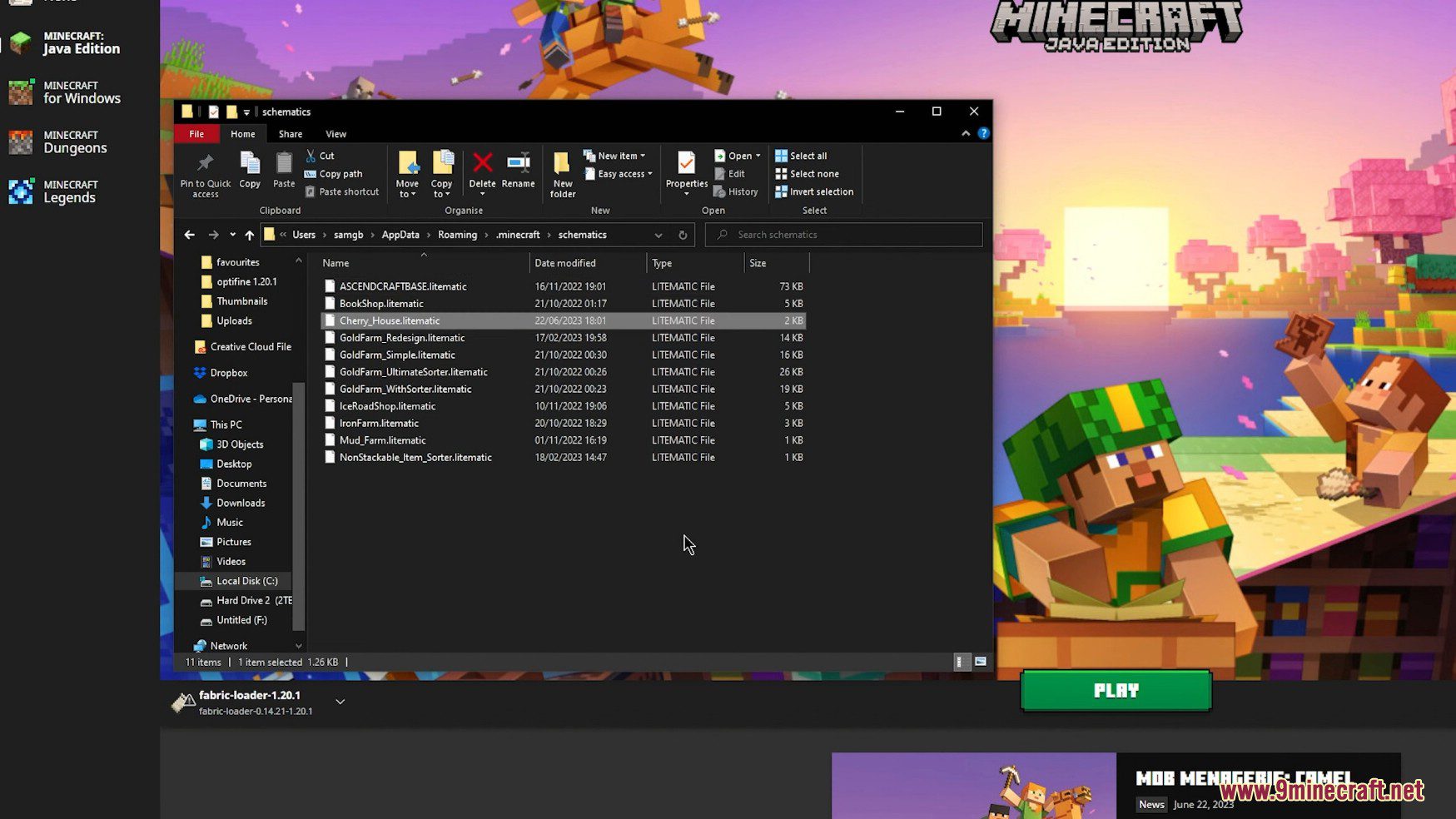Image resolution: width=1456 pixels, height=819 pixels.
Task: Click Pin to Quick access icon
Action: point(205,174)
